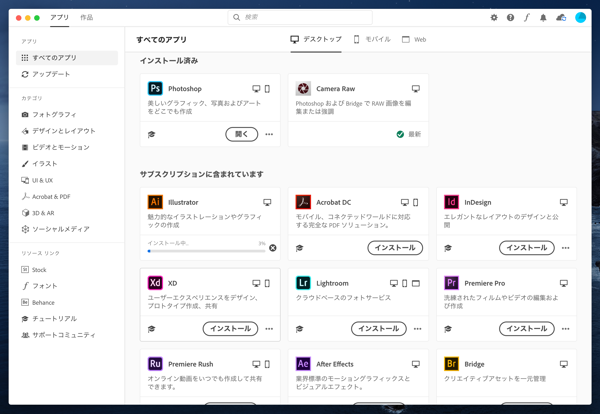This screenshot has width=600, height=414.
Task: Open InDesign more options ellipsis
Action: (x=566, y=248)
